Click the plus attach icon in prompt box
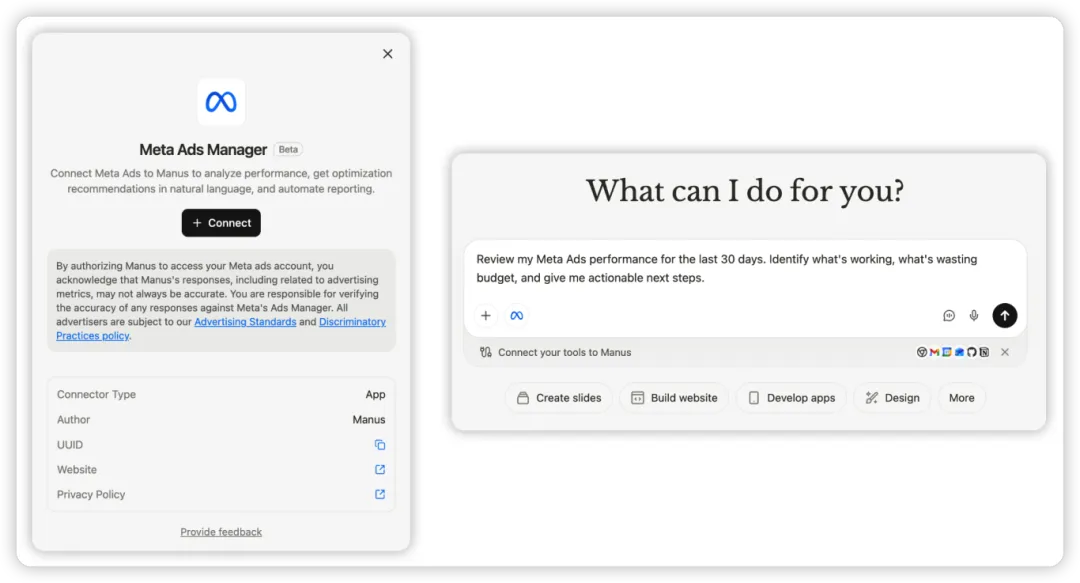 coord(486,316)
